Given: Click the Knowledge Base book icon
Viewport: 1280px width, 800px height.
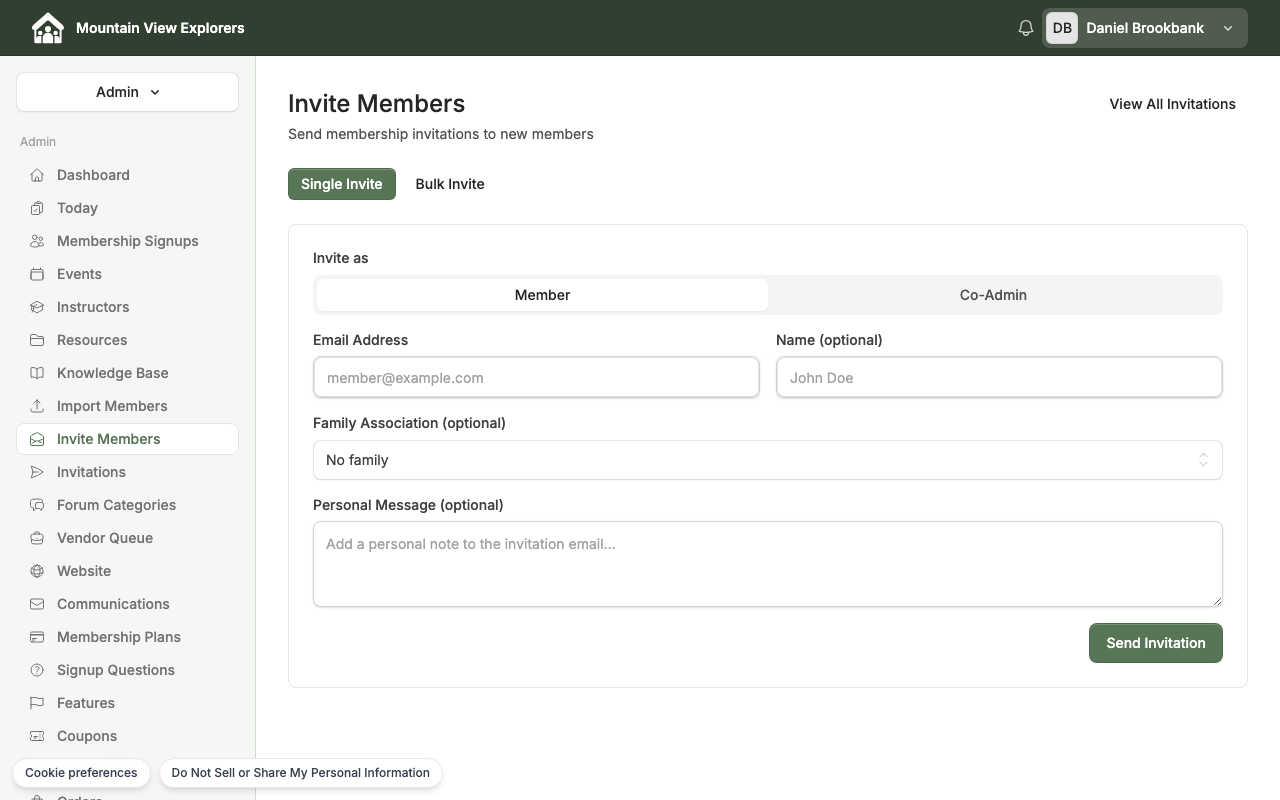Looking at the screenshot, I should 37,373.
